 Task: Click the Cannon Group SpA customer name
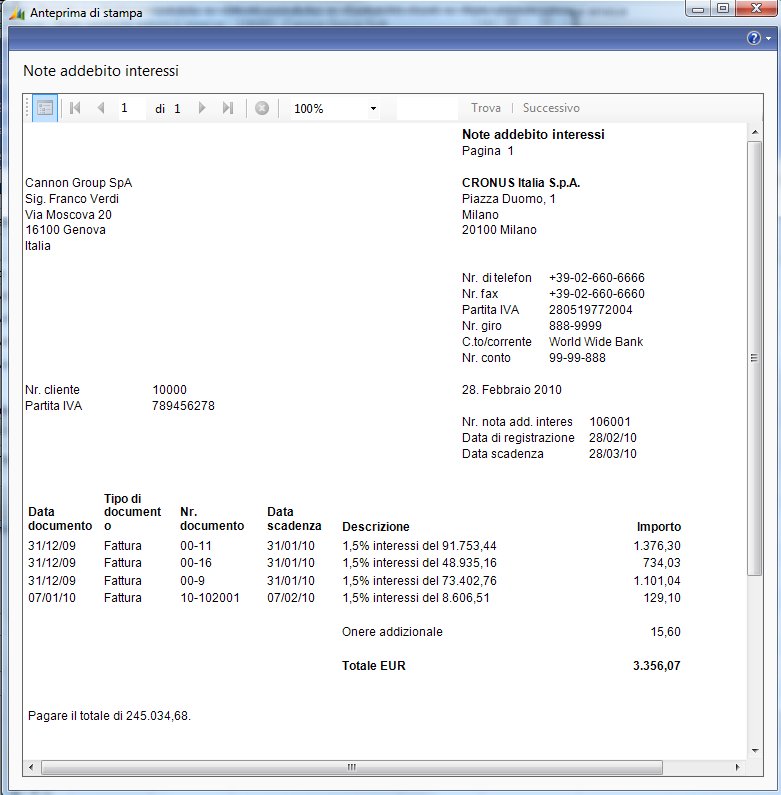click(x=79, y=183)
